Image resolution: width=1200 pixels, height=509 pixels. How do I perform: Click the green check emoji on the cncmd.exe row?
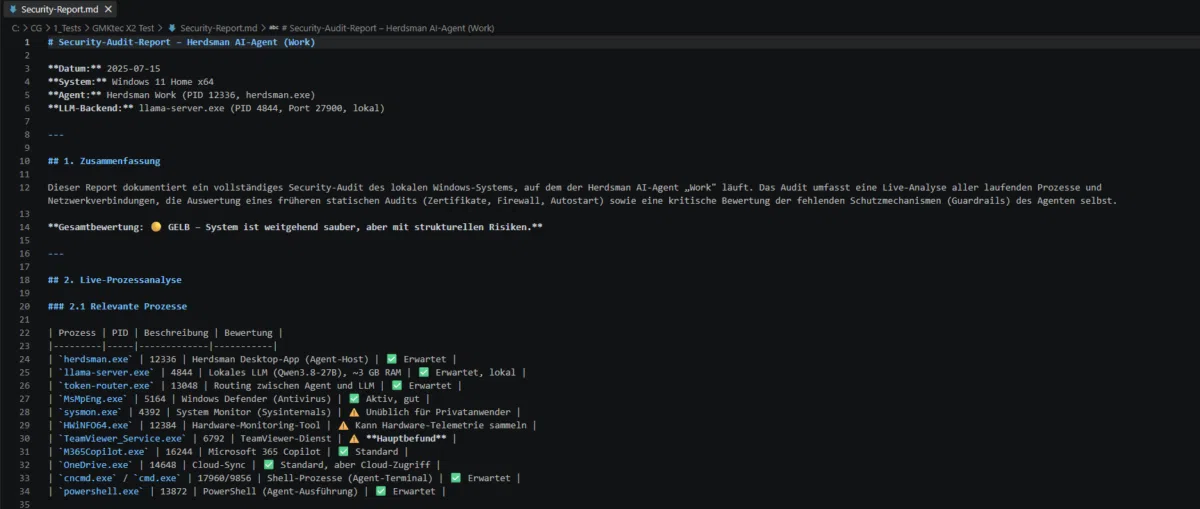[x=457, y=478]
